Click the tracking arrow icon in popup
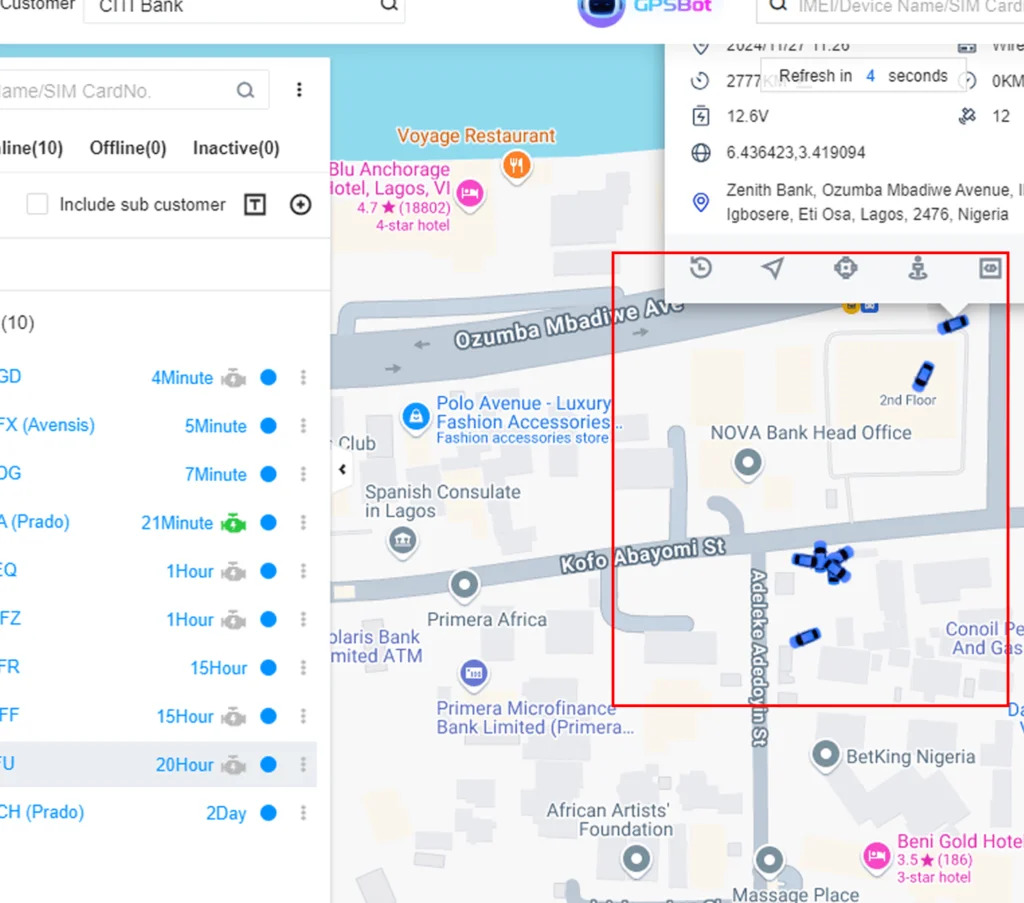Image resolution: width=1024 pixels, height=903 pixels. tap(773, 268)
